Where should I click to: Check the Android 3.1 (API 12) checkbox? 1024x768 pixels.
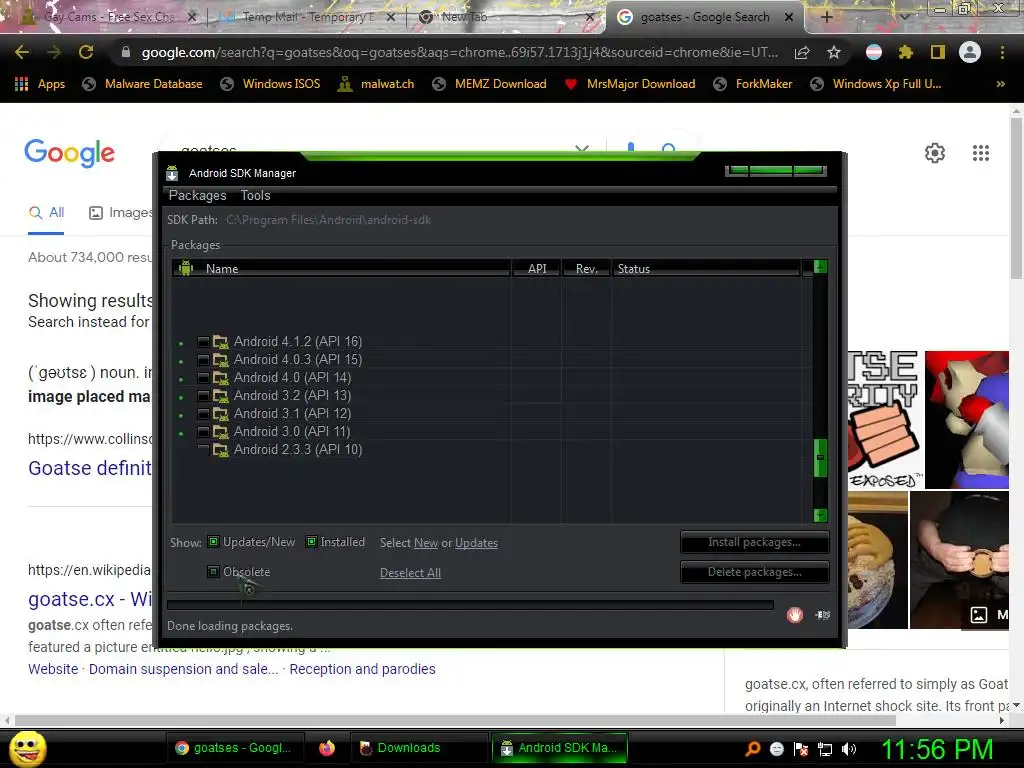coord(204,414)
